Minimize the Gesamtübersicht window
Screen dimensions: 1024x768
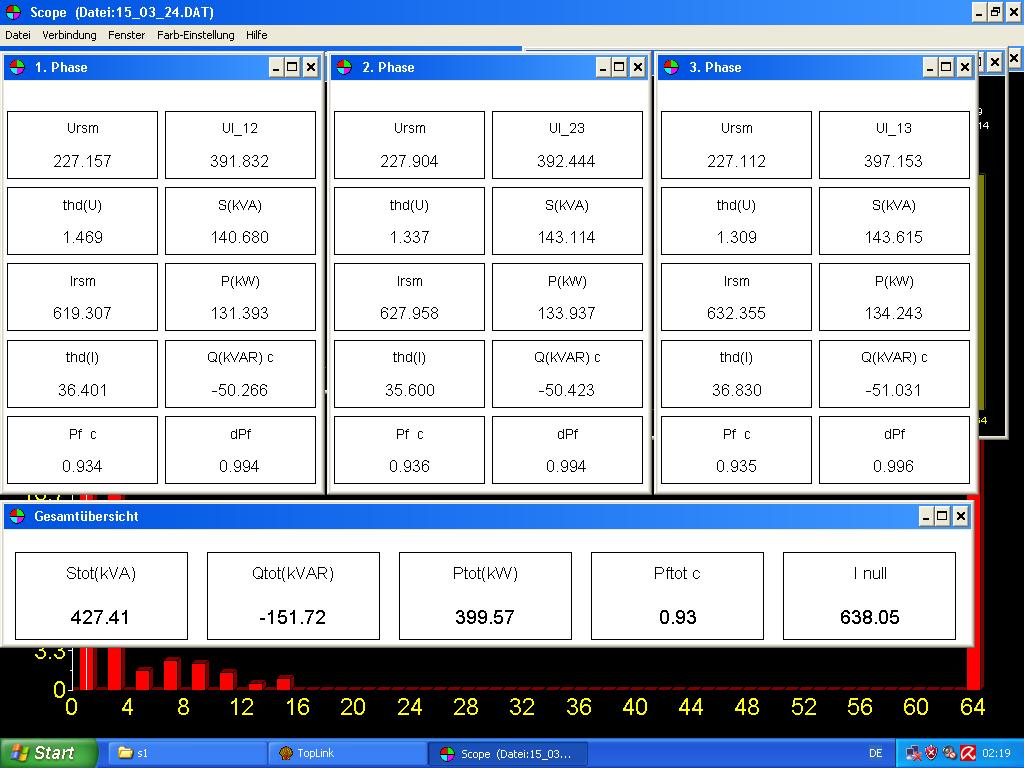point(926,517)
